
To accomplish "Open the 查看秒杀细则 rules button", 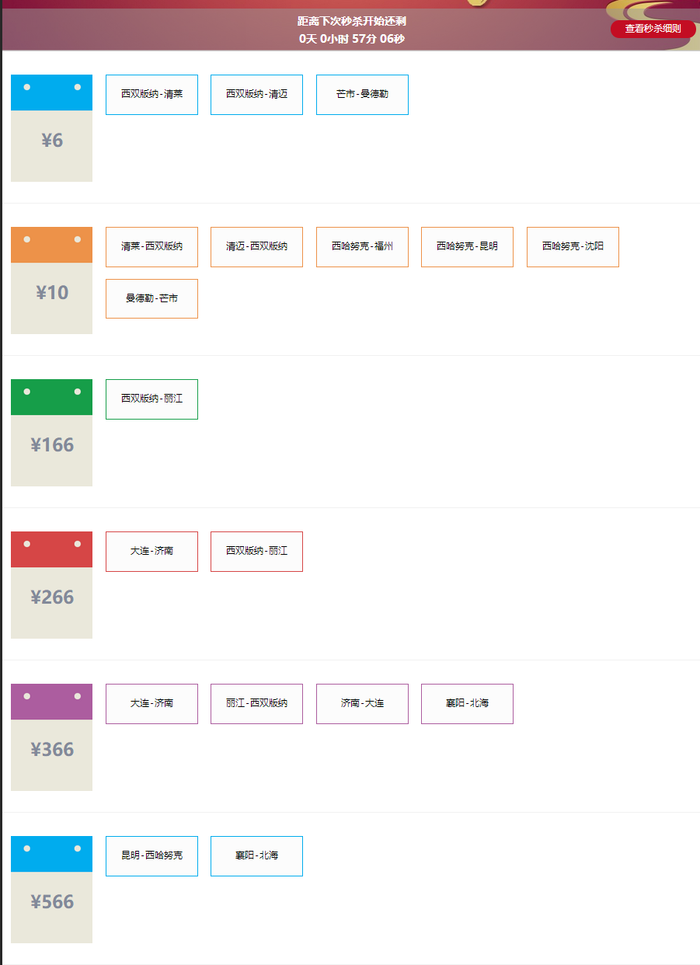I will pos(652,29).
